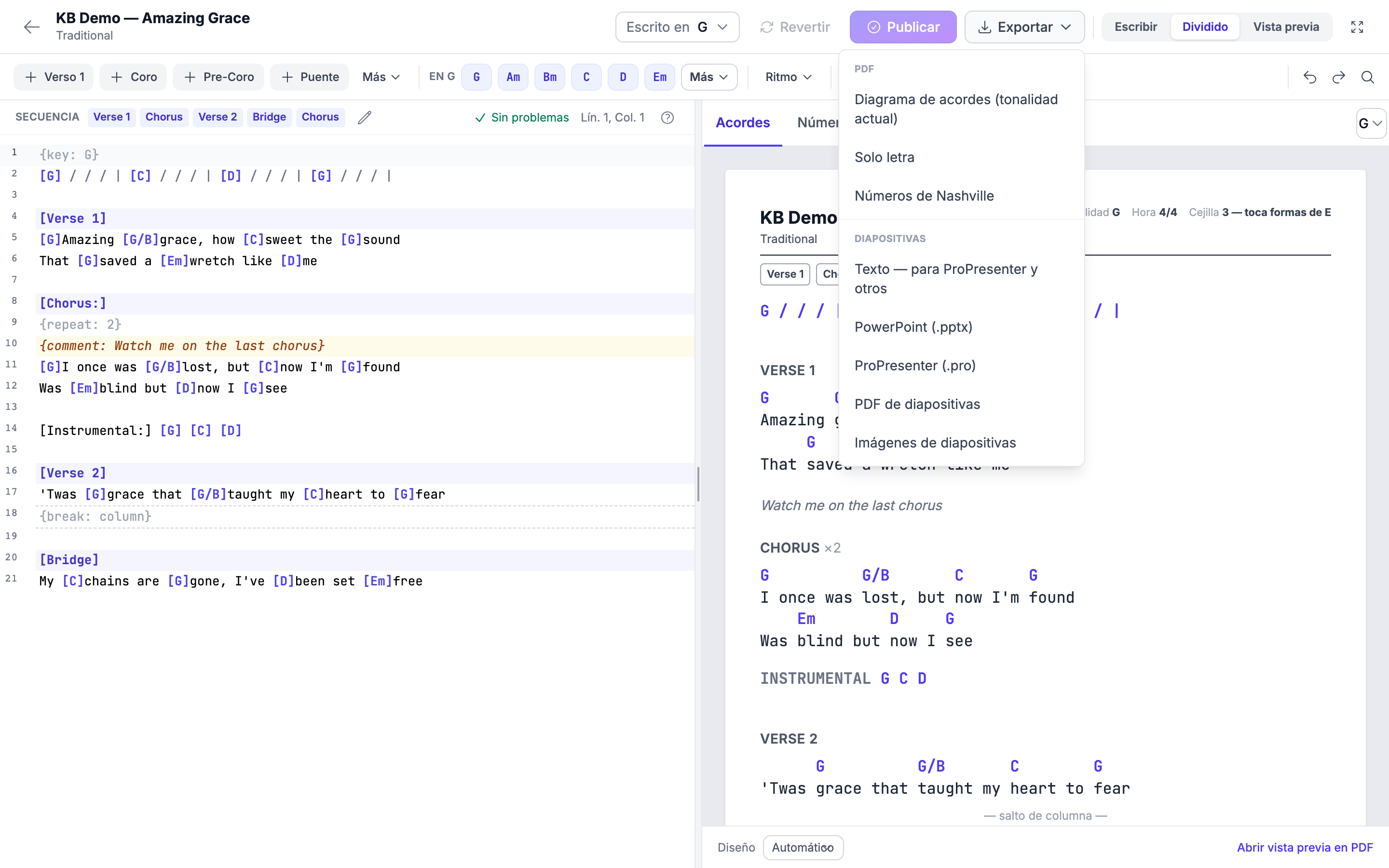Open the preview key G selector
The image size is (1389, 868).
tap(1371, 123)
